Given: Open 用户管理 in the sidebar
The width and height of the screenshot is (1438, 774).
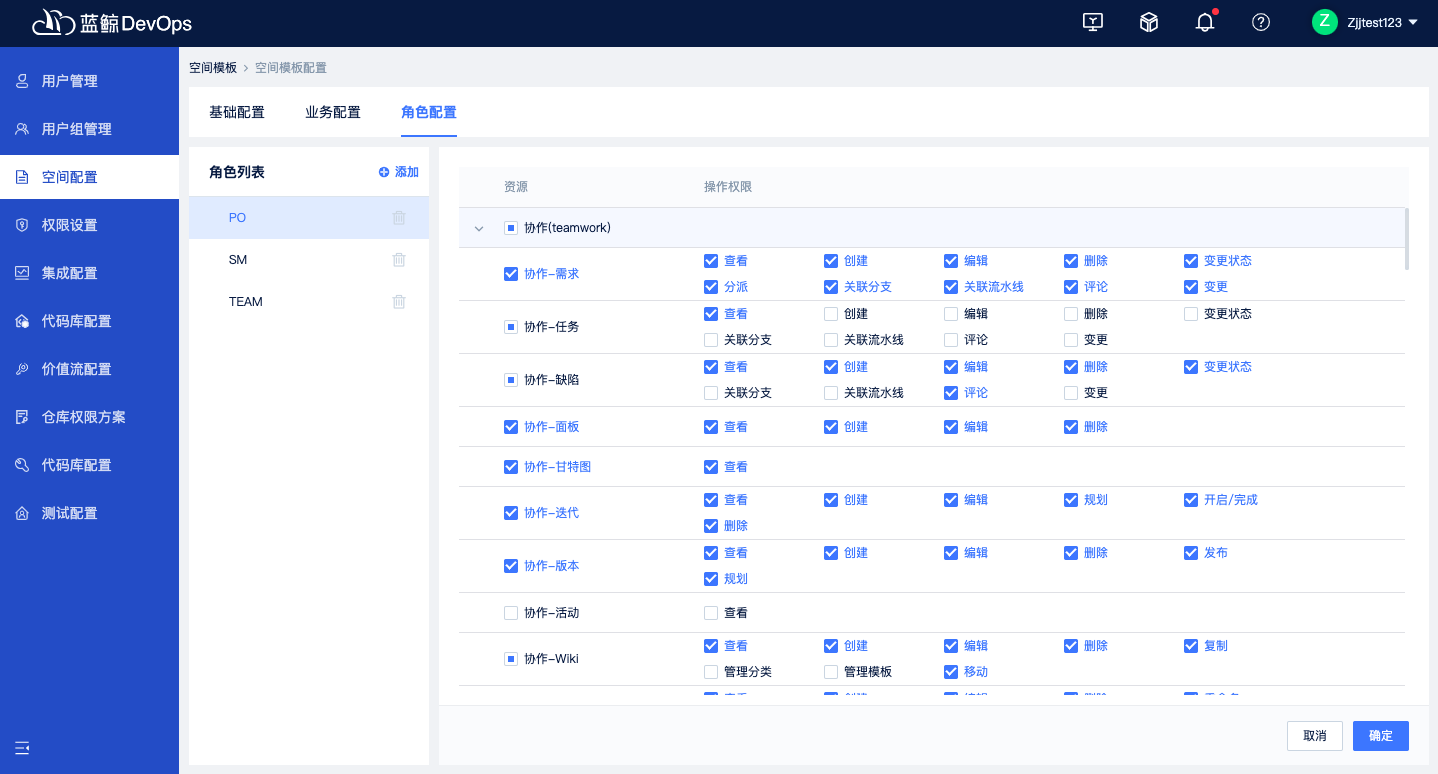Looking at the screenshot, I should 89,81.
